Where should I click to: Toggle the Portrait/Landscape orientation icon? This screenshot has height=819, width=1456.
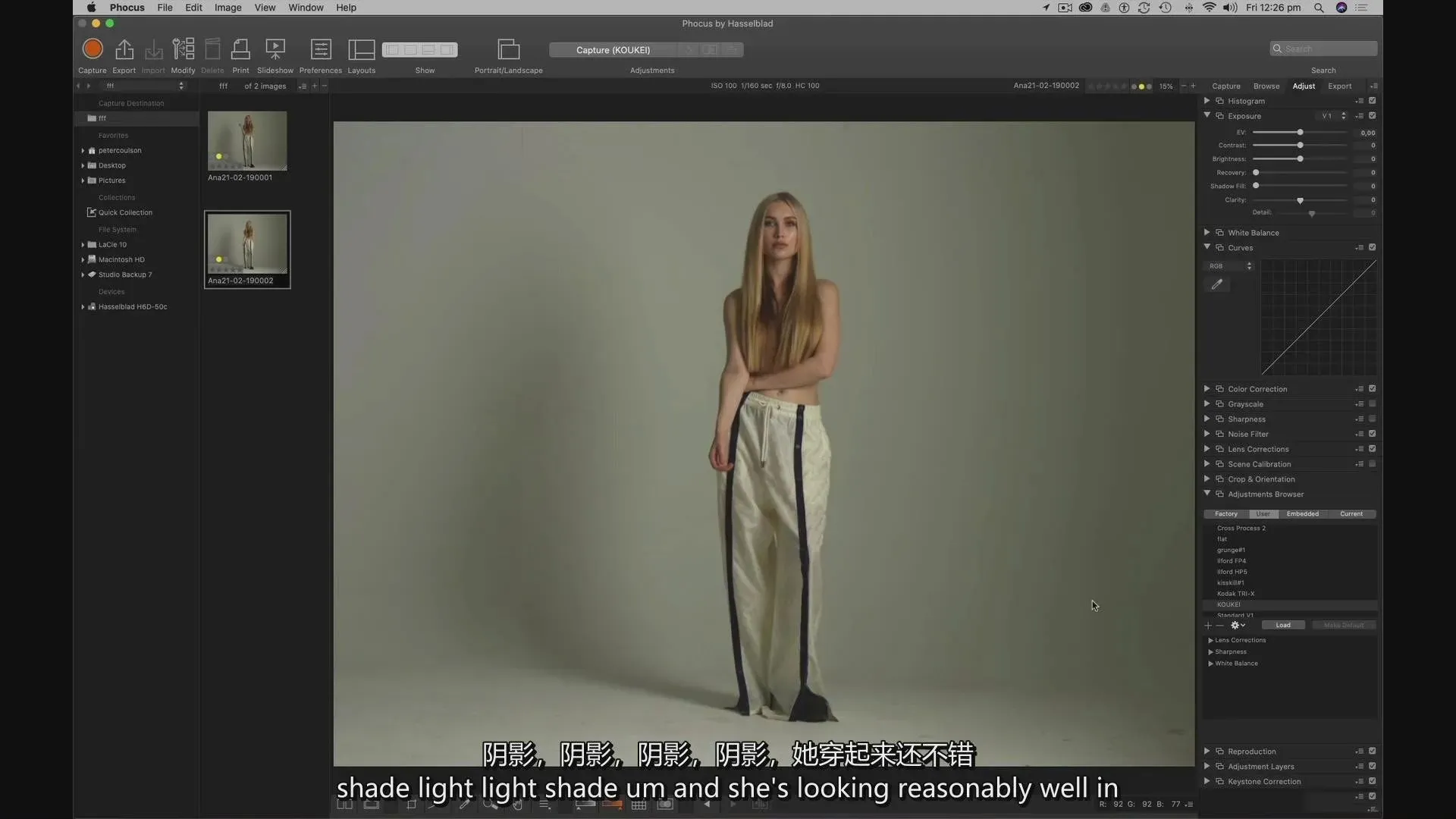tap(508, 49)
